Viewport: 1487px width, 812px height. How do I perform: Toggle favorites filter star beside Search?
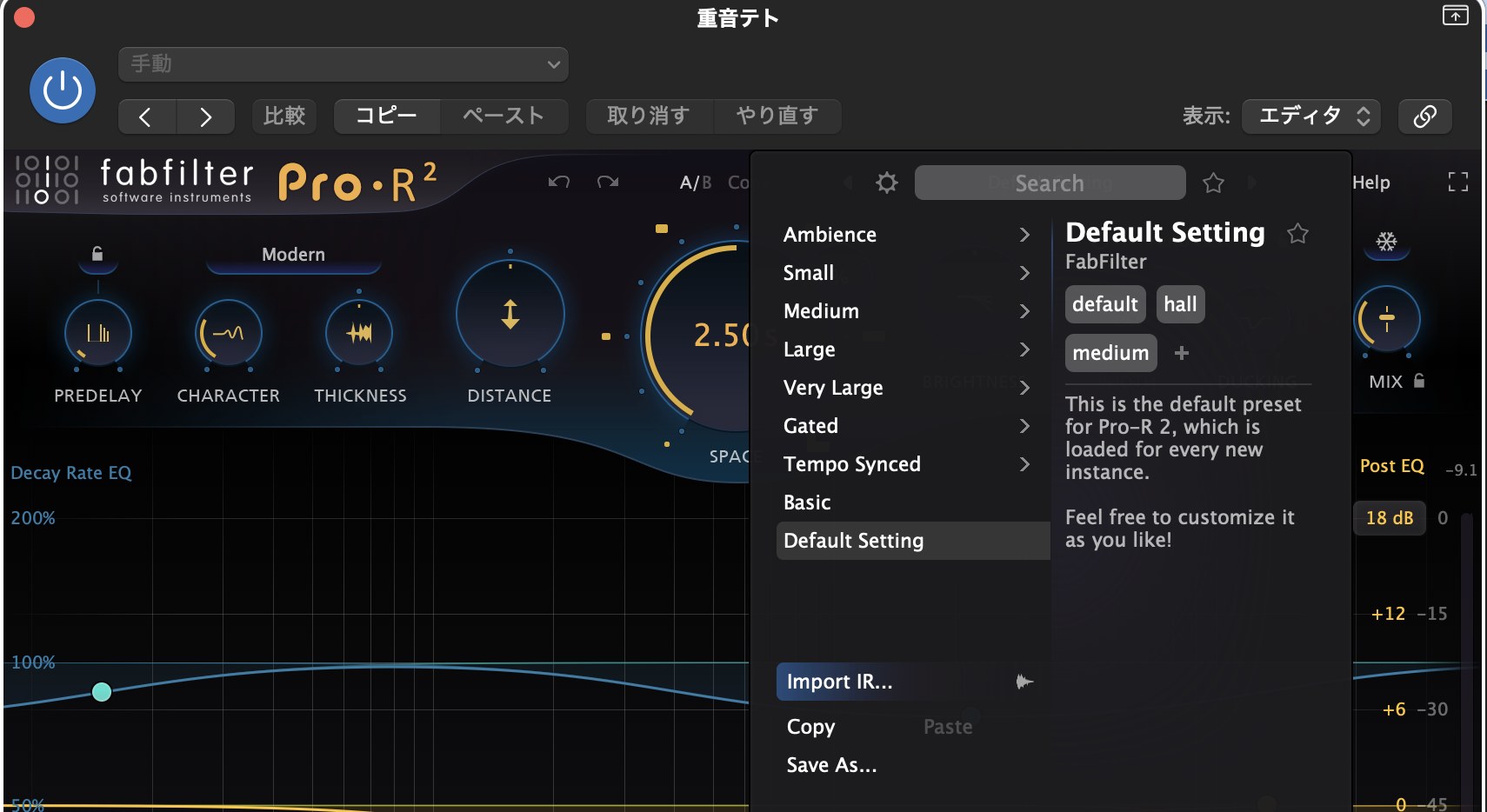pos(1213,183)
